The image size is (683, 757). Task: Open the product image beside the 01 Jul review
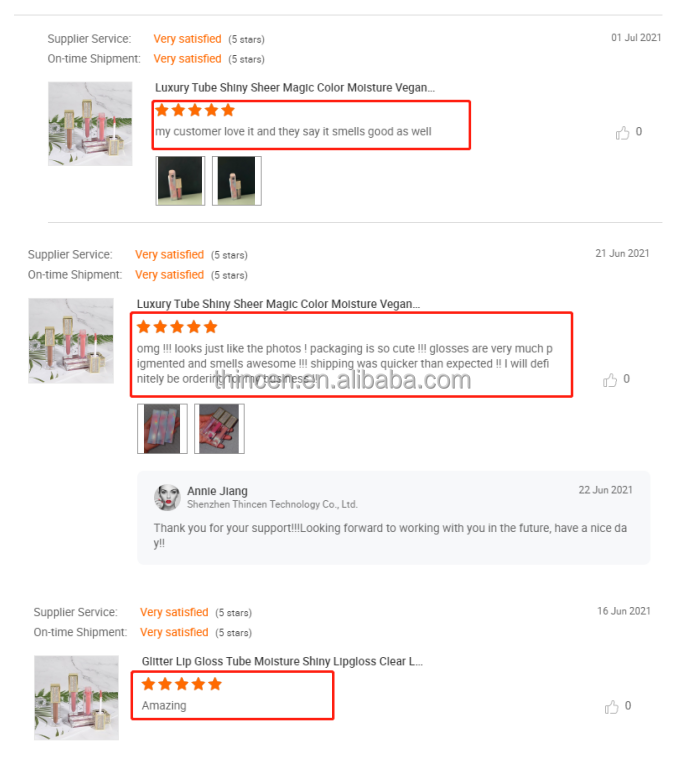tap(90, 124)
